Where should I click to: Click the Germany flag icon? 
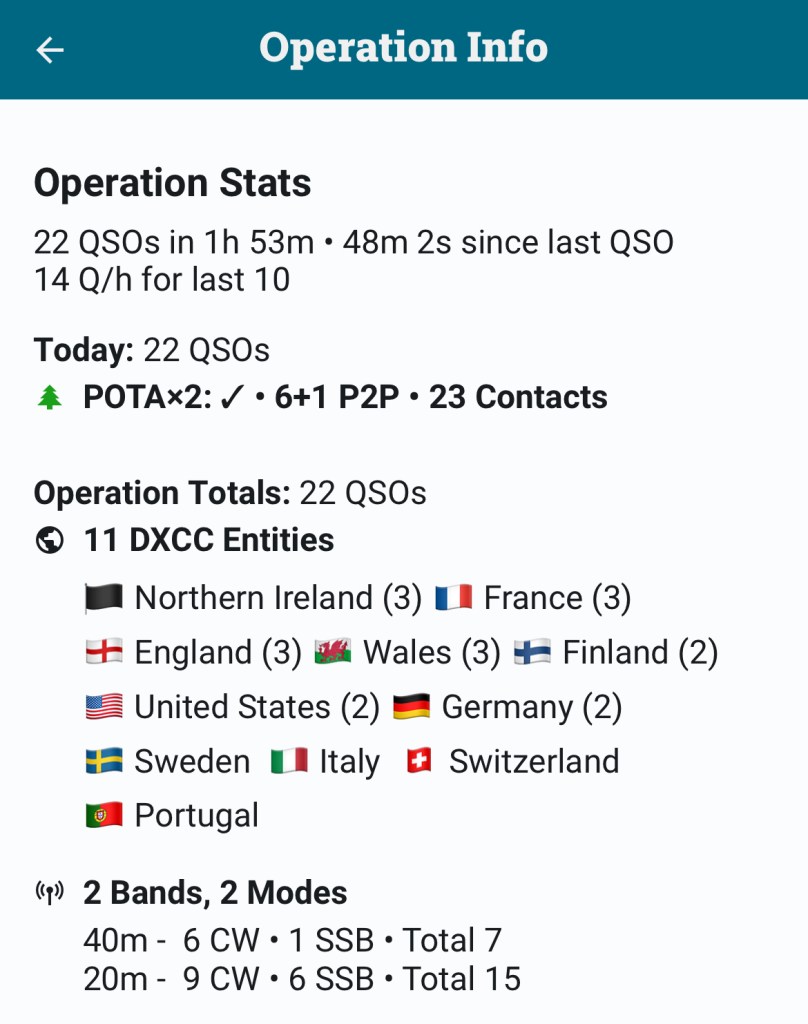click(x=411, y=707)
